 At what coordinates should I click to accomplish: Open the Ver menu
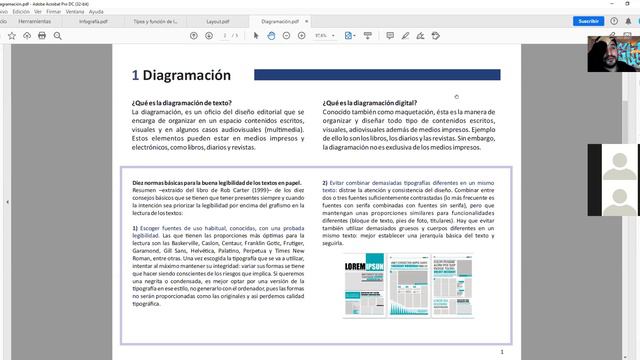[38, 12]
